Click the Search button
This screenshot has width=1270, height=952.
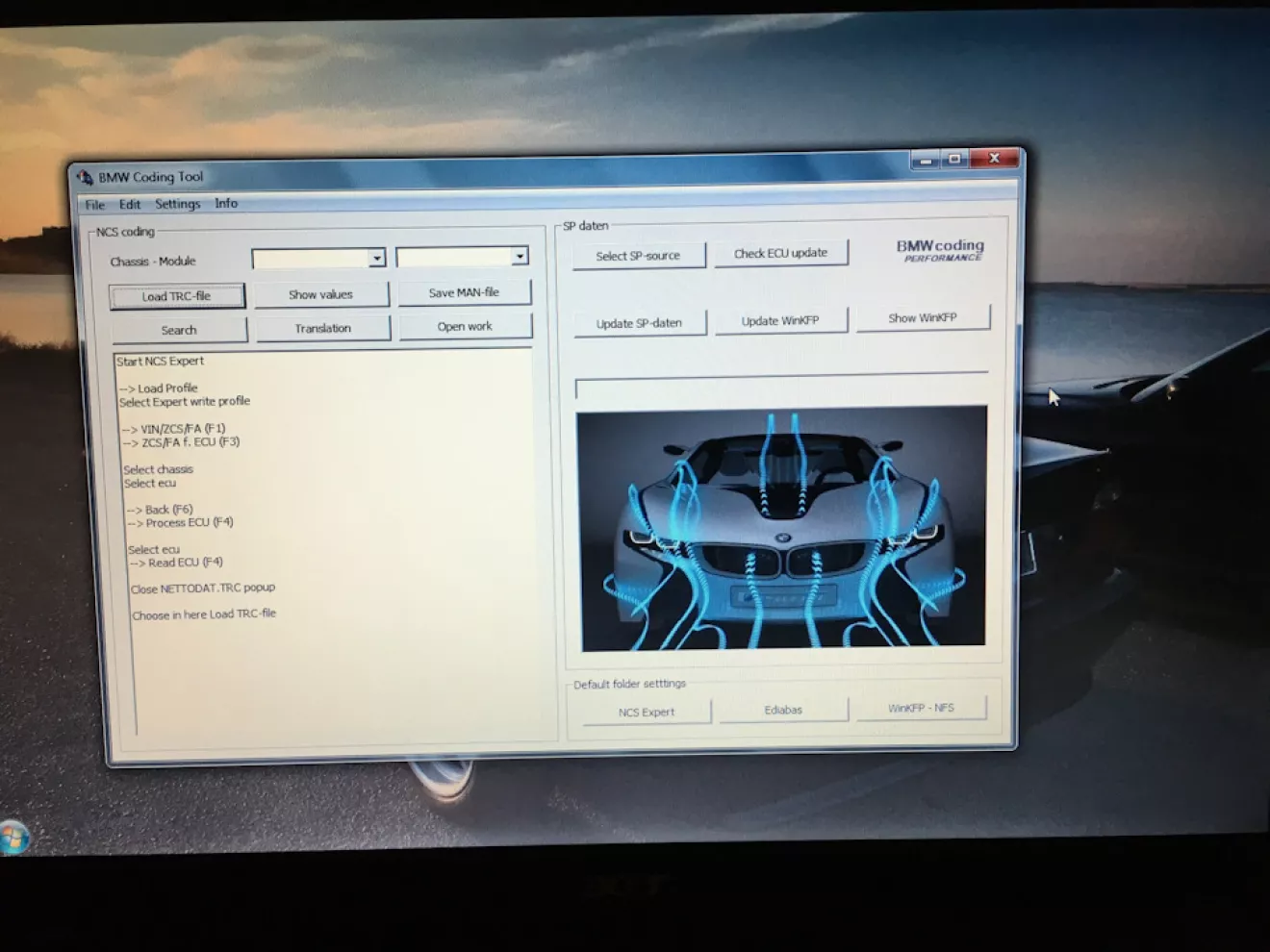[x=179, y=330]
